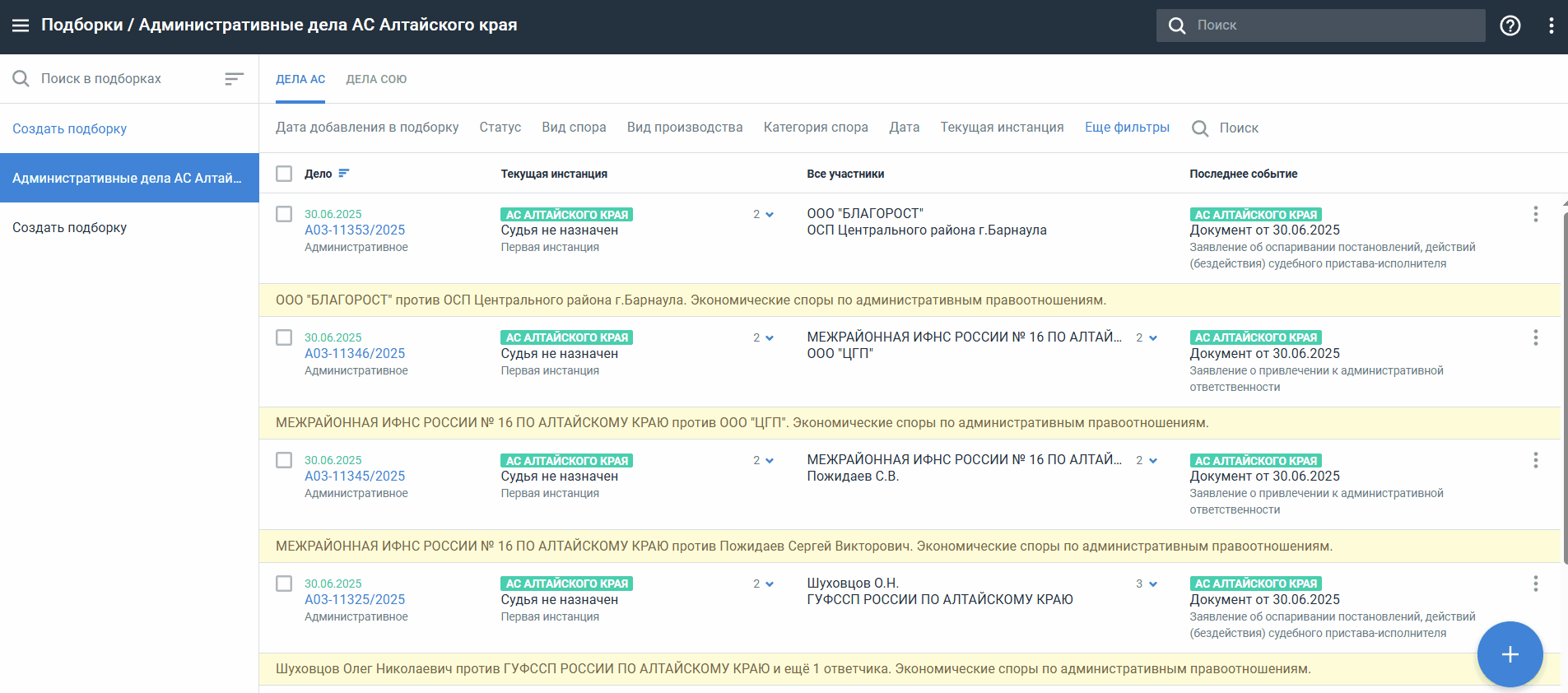The width and height of the screenshot is (1568, 693).
Task: Expand instances count for case А03-11345/2025
Action: click(x=763, y=460)
